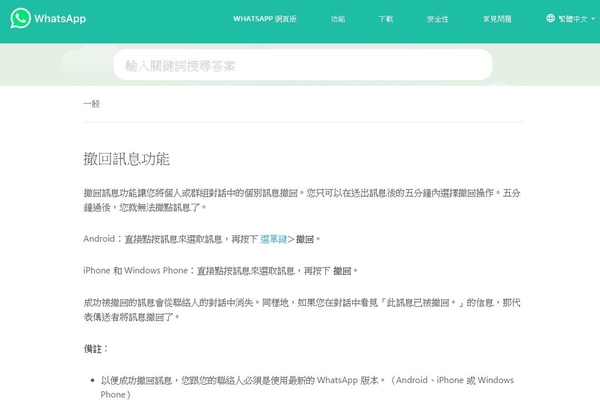Open the WHATSAPP 網頁版 nav item
The width and height of the screenshot is (600, 407).
click(264, 19)
